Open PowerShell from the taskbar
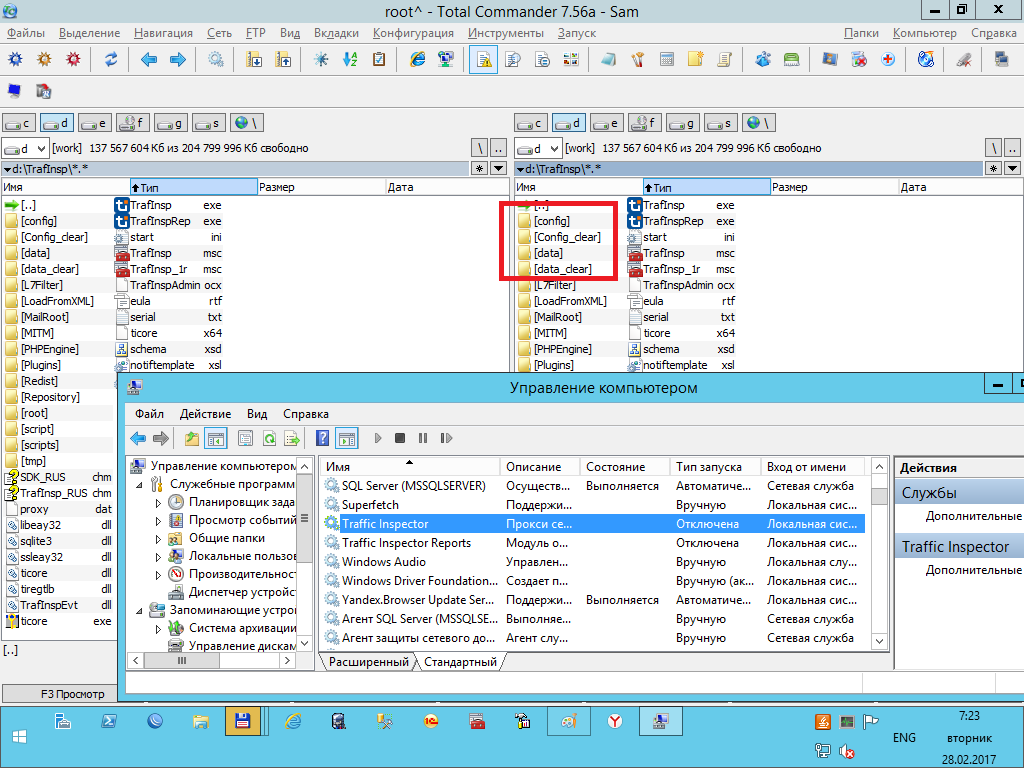This screenshot has height=768, width=1024. pos(109,721)
